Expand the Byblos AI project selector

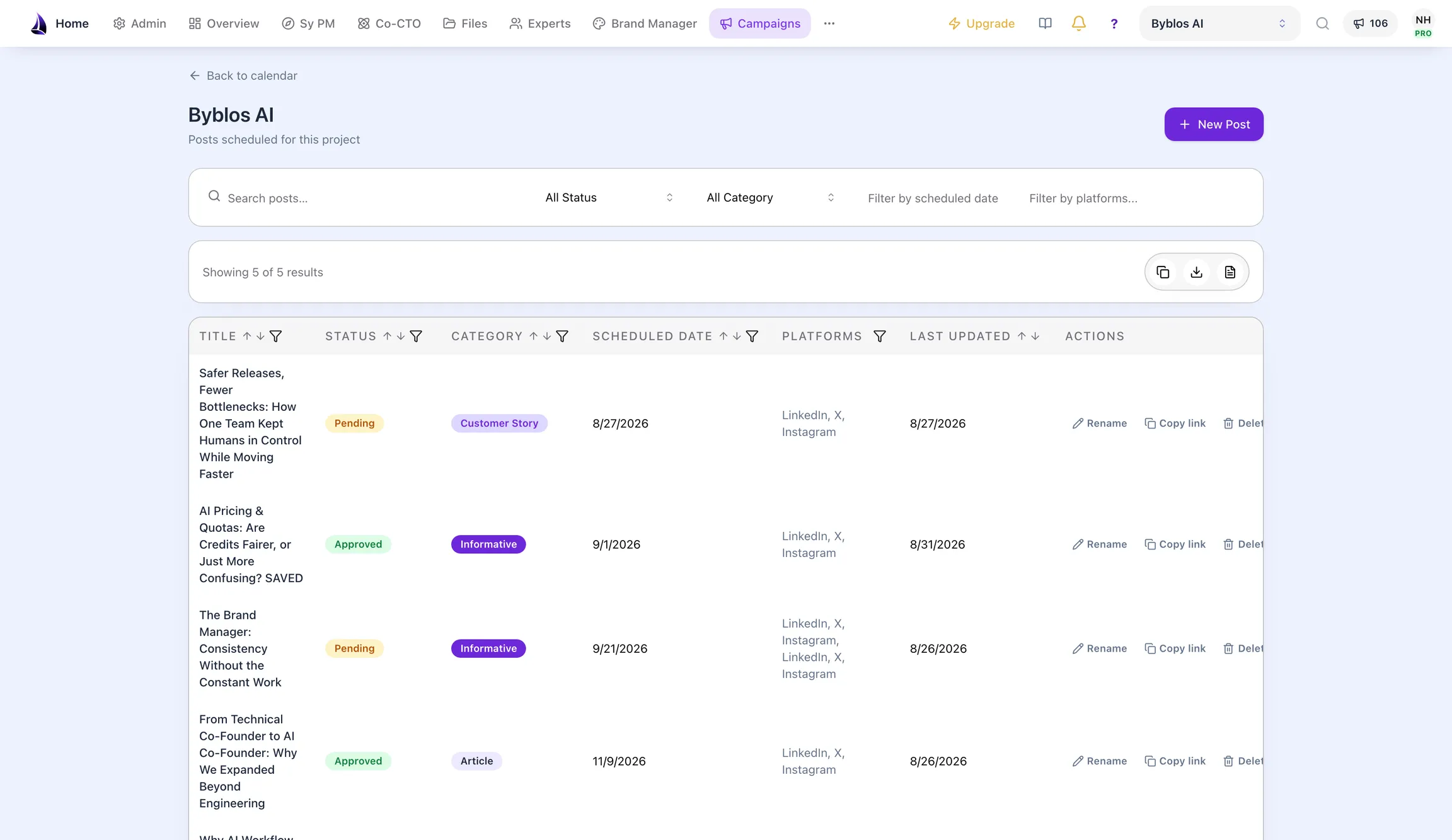pyautogui.click(x=1219, y=23)
